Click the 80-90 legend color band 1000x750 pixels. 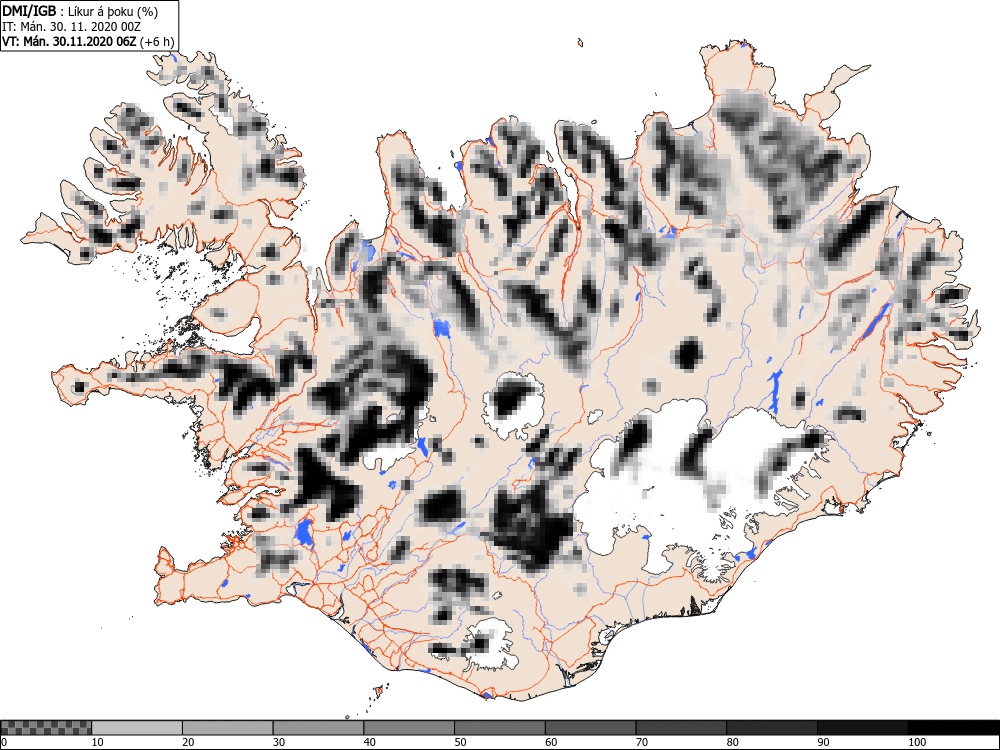point(772,728)
